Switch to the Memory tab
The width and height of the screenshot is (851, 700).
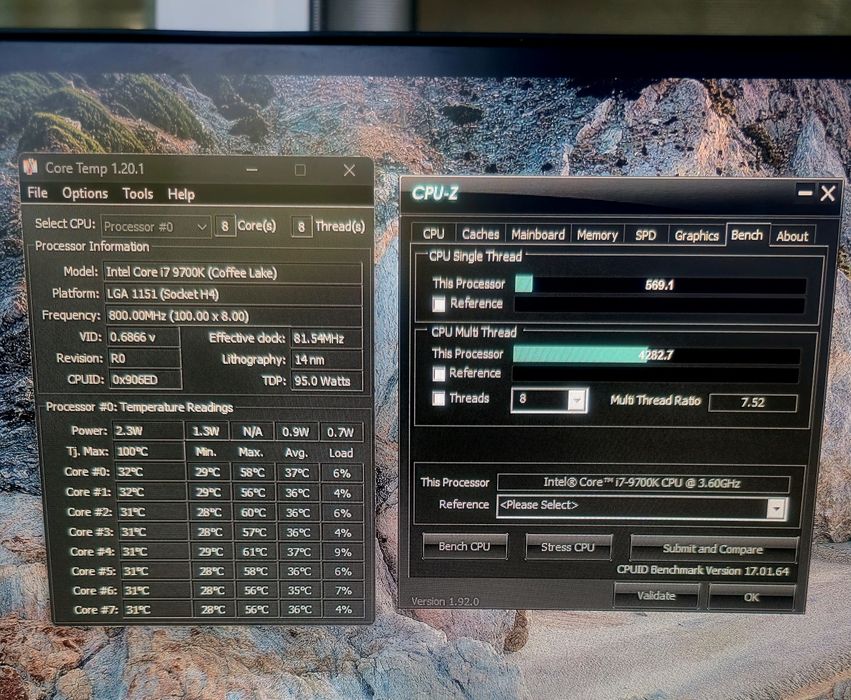pyautogui.click(x=597, y=235)
